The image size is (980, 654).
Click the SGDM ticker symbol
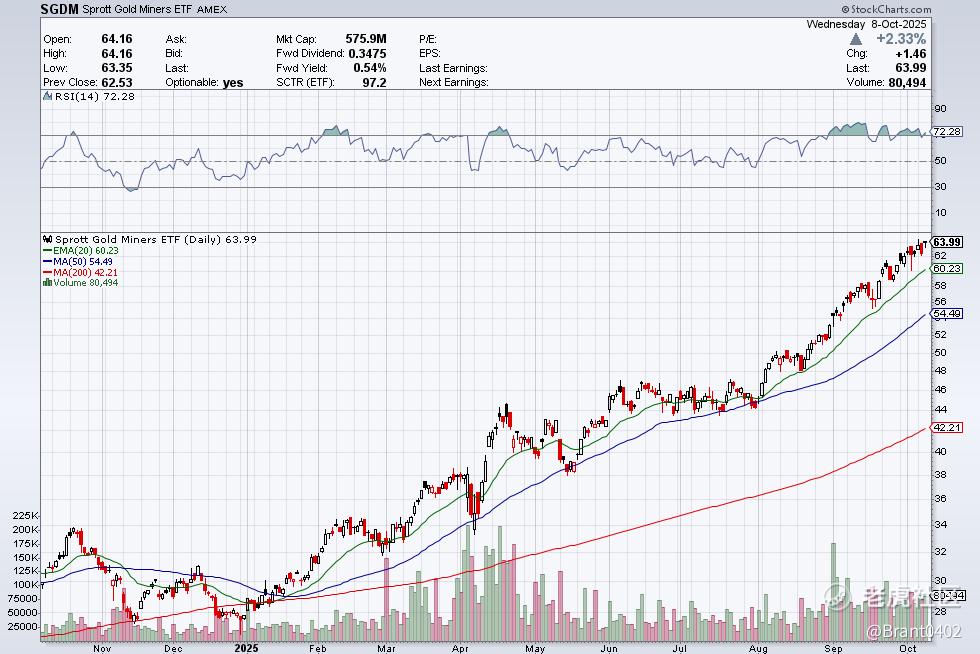(59, 9)
